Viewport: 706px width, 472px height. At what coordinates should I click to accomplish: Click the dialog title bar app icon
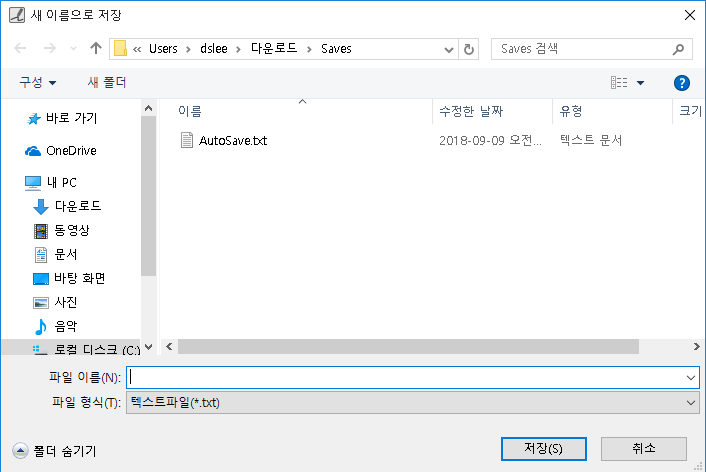(x=17, y=15)
